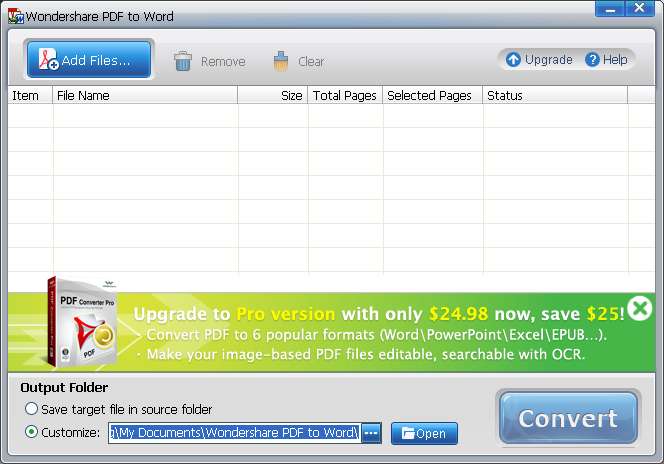Open Help from the toolbar

click(606, 59)
